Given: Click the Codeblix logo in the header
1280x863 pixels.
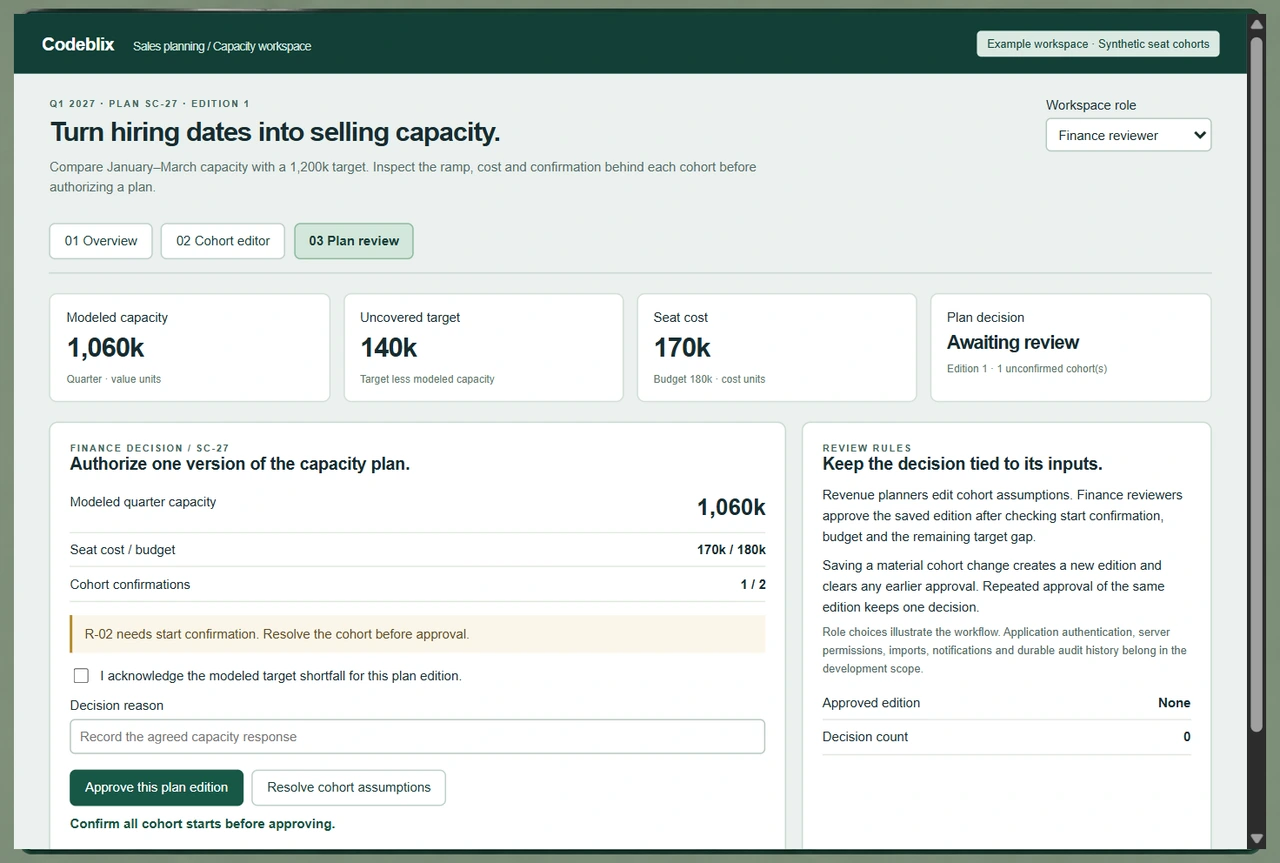Looking at the screenshot, I should [78, 45].
